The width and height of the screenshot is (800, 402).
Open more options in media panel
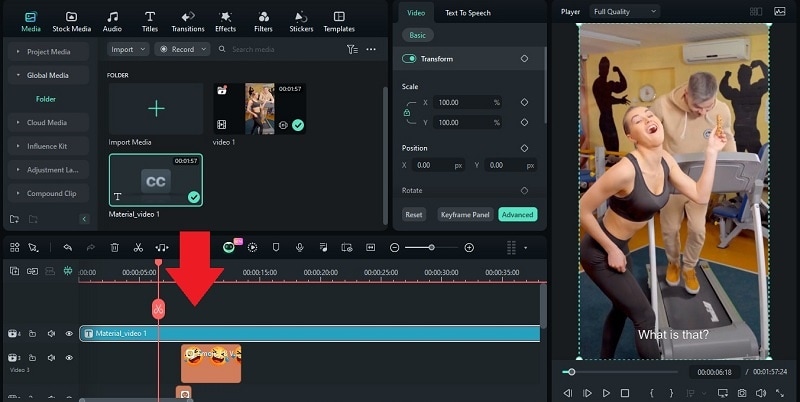point(371,49)
